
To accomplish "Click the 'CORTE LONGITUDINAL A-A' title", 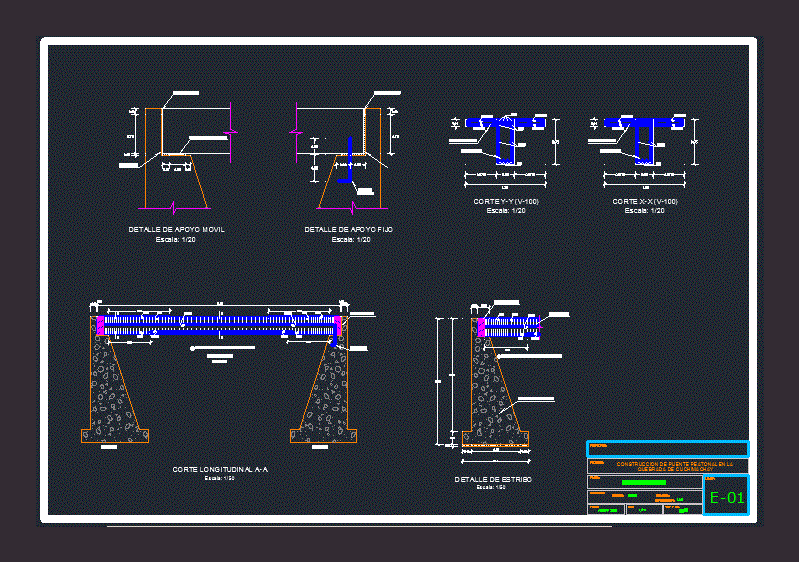I will click(220, 470).
